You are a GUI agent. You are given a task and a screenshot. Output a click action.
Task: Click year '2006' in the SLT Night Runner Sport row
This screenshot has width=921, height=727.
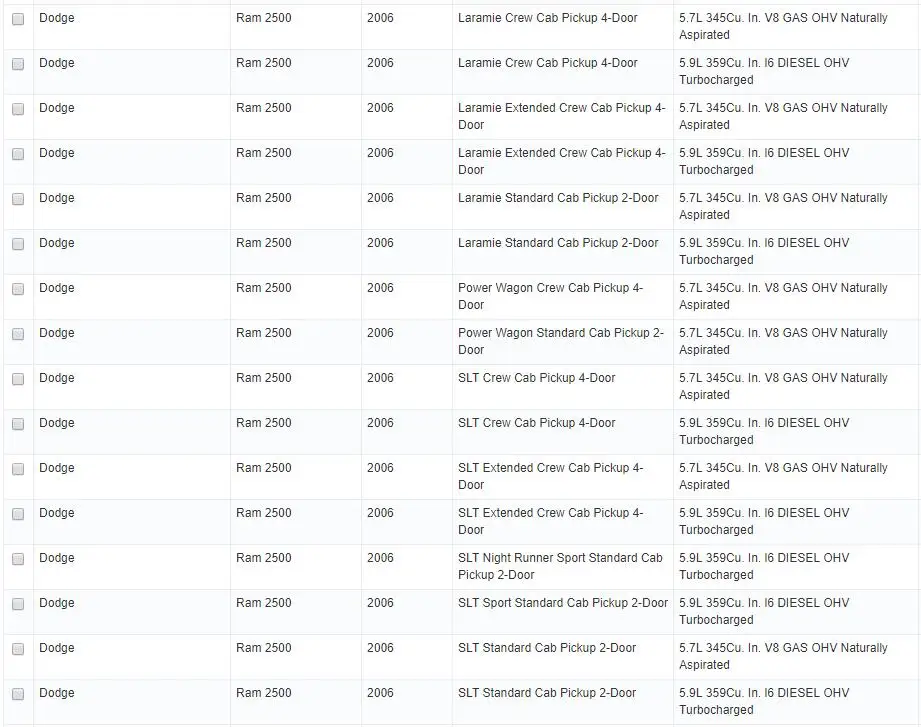pyautogui.click(x=381, y=558)
